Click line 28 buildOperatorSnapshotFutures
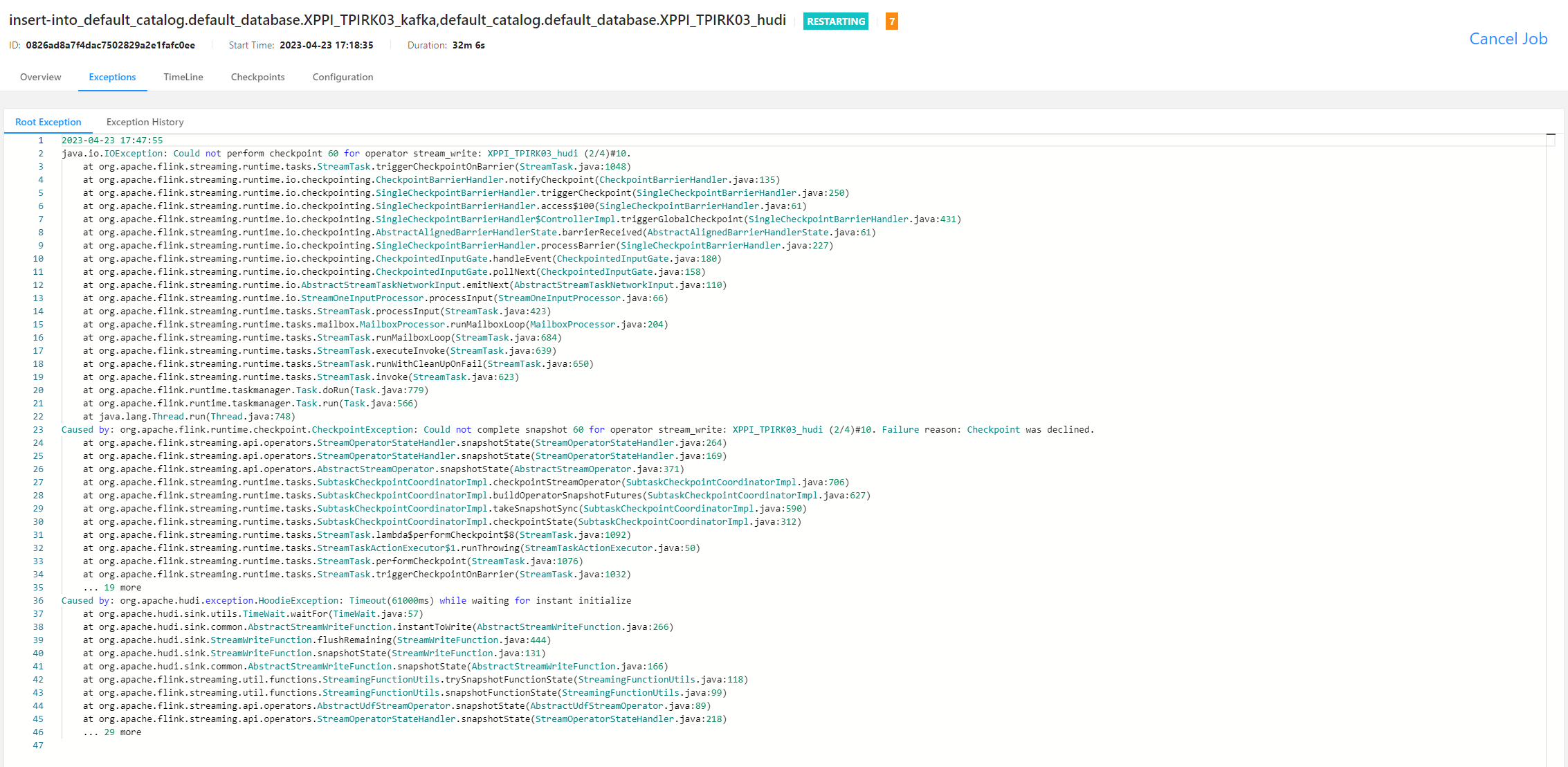The width and height of the screenshot is (1568, 767). click(x=477, y=495)
